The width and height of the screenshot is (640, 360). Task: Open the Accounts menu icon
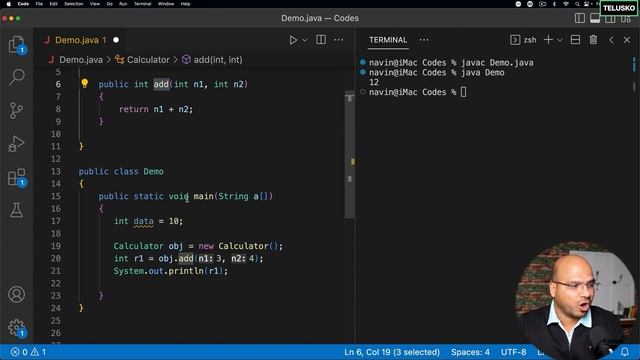point(16,294)
